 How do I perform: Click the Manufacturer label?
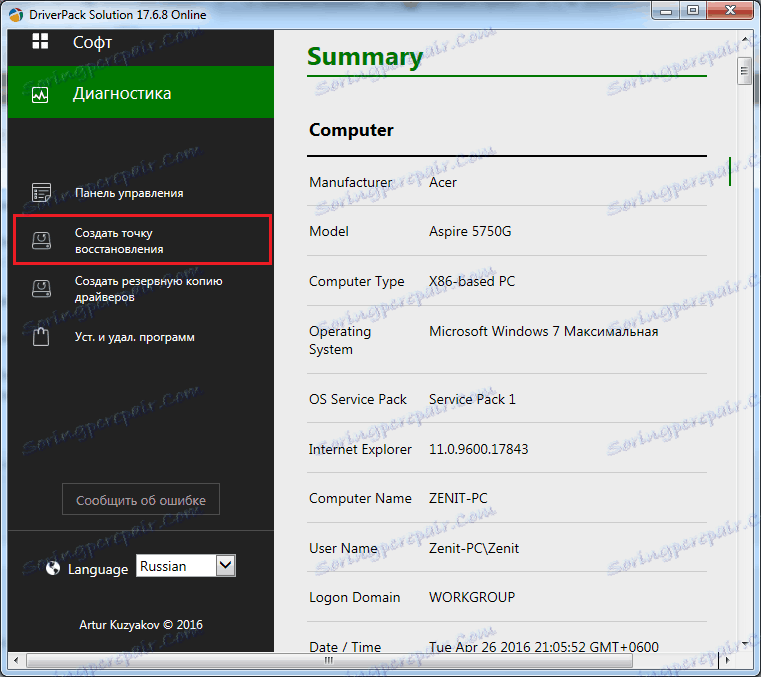point(350,182)
